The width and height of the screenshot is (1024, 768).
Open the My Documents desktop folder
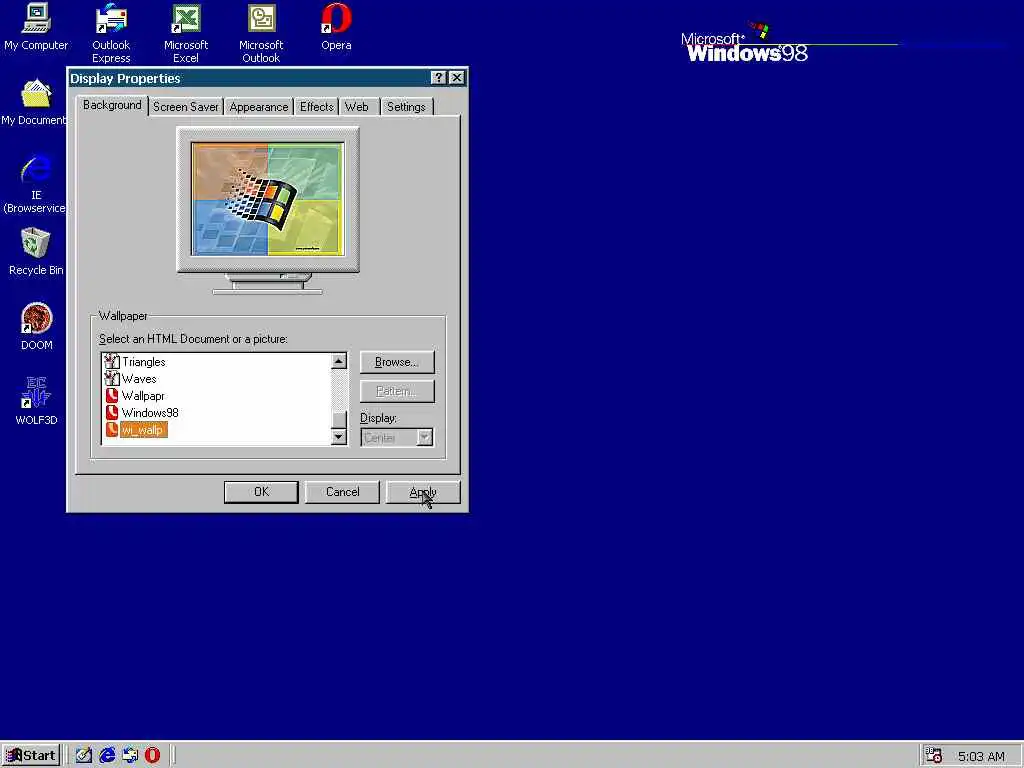(x=34, y=102)
